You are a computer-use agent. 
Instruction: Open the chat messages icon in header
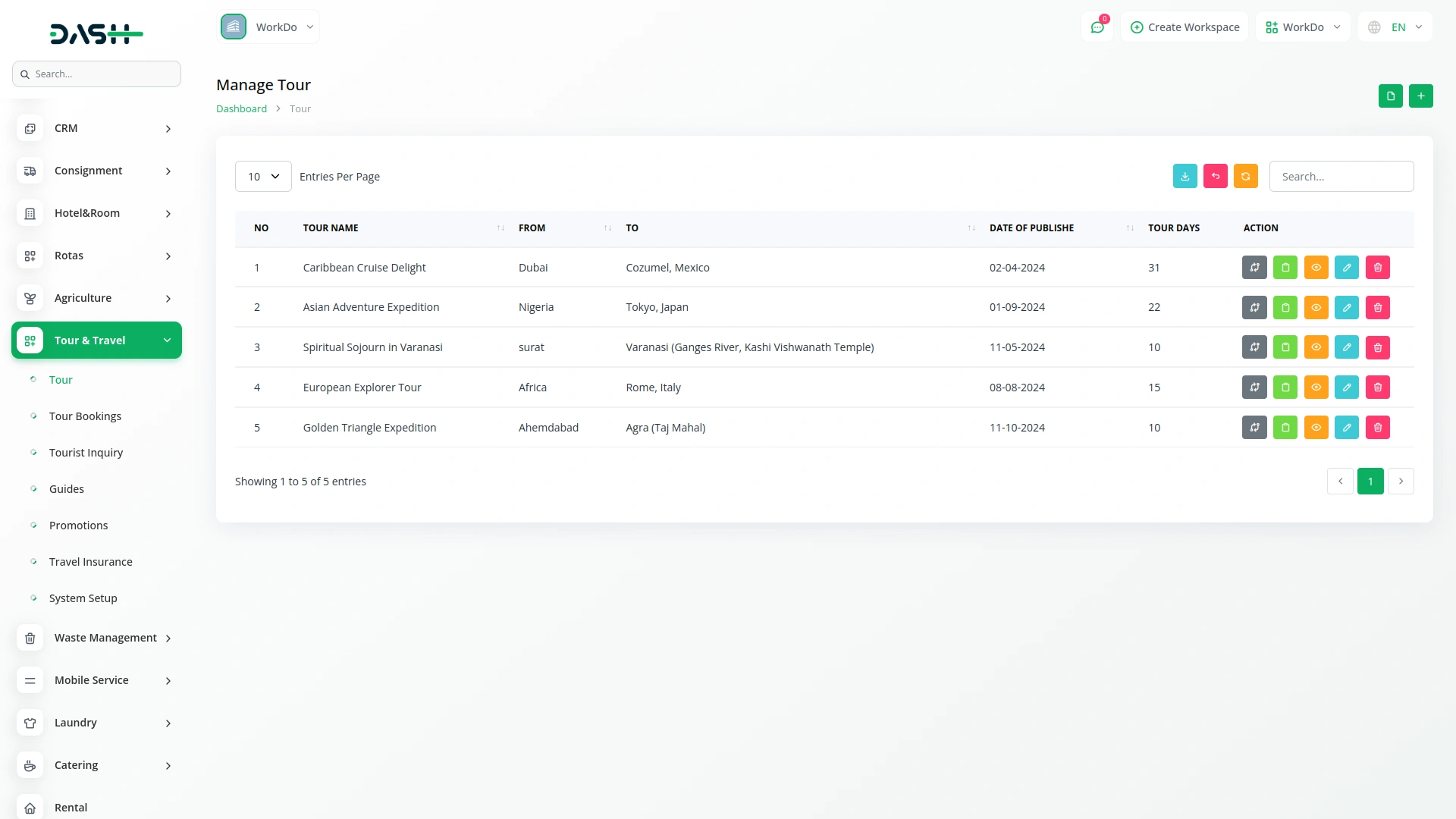[1097, 27]
